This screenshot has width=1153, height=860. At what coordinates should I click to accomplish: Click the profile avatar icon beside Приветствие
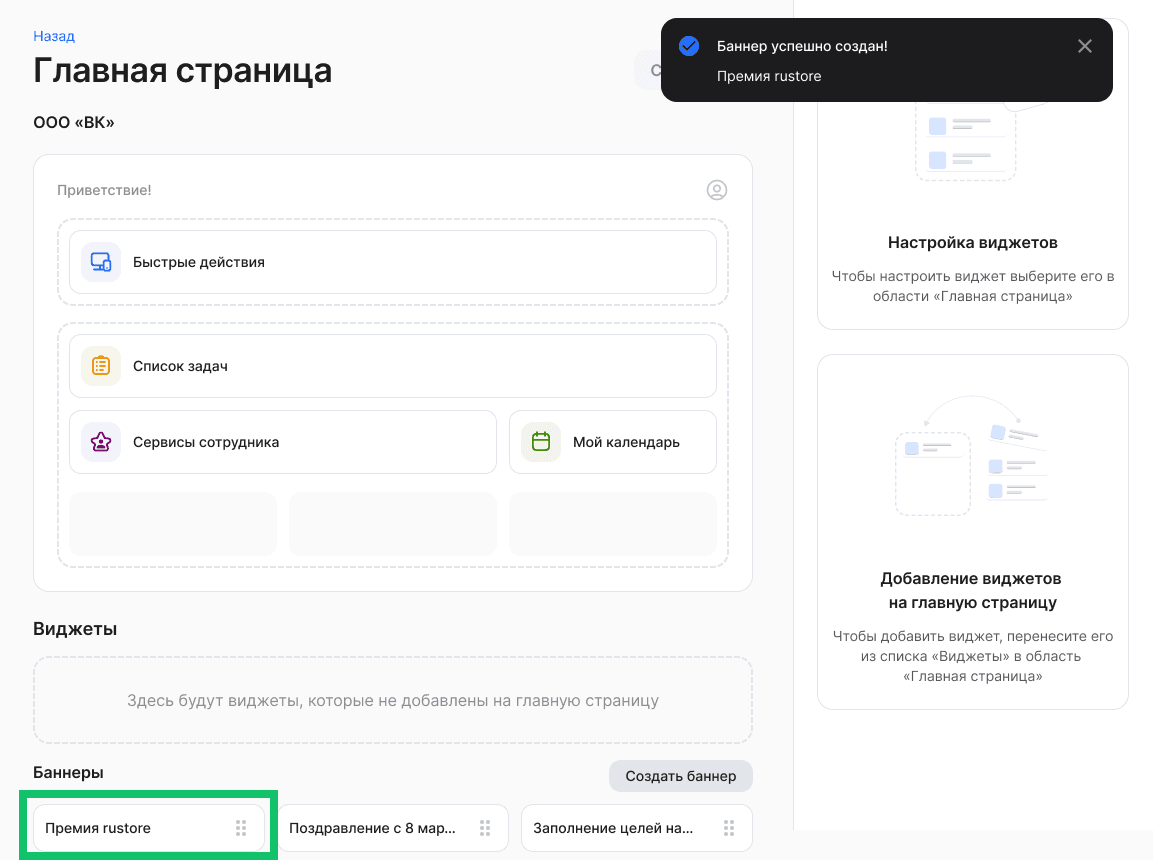point(716,190)
